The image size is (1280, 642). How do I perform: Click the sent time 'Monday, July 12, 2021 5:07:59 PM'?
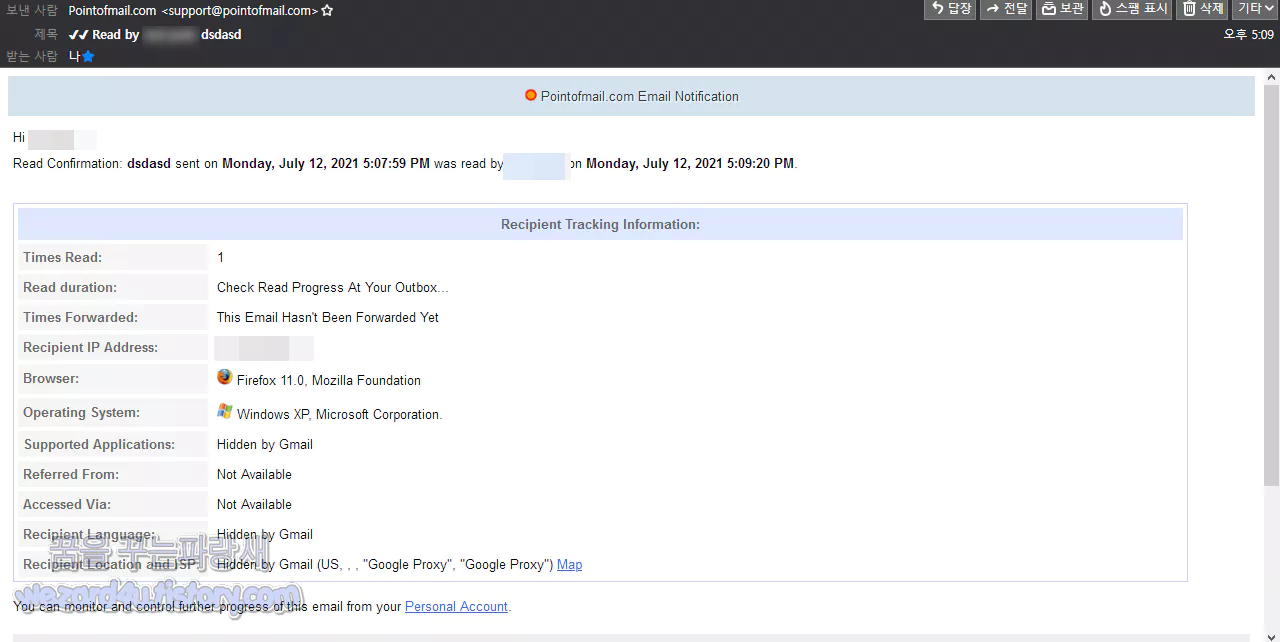pos(326,164)
